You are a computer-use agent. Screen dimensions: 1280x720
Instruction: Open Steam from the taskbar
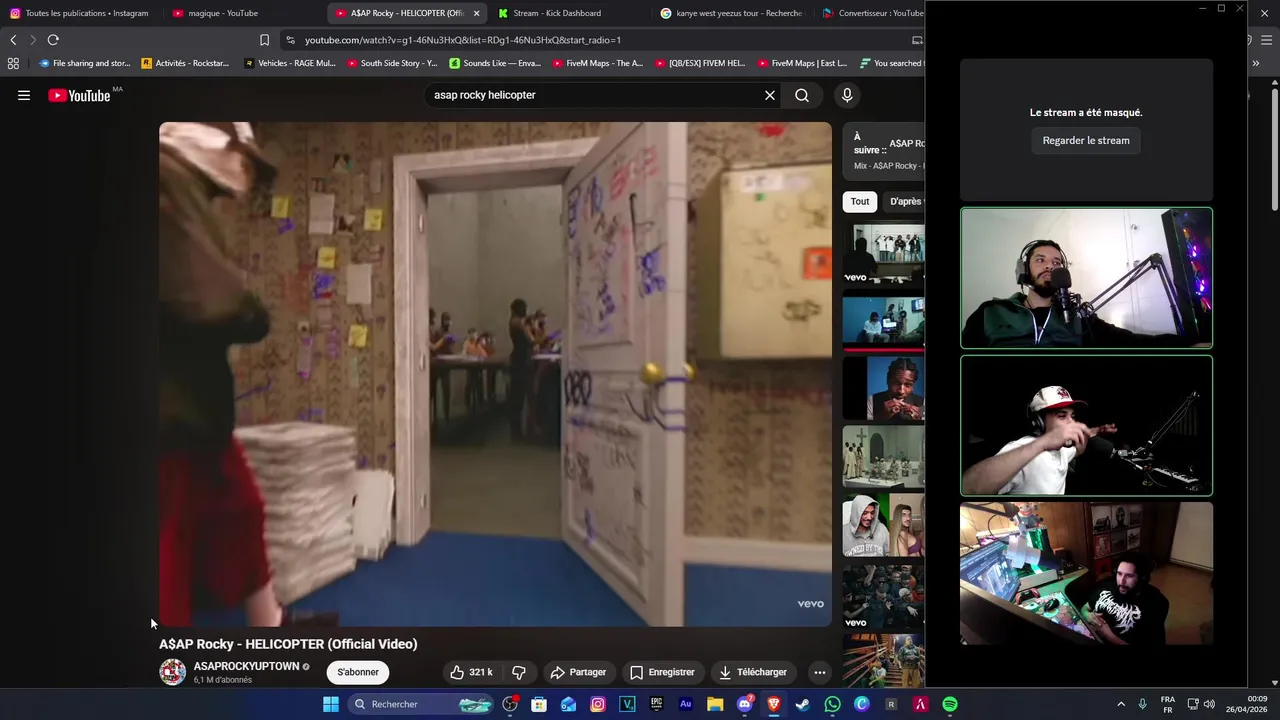pyautogui.click(x=803, y=704)
